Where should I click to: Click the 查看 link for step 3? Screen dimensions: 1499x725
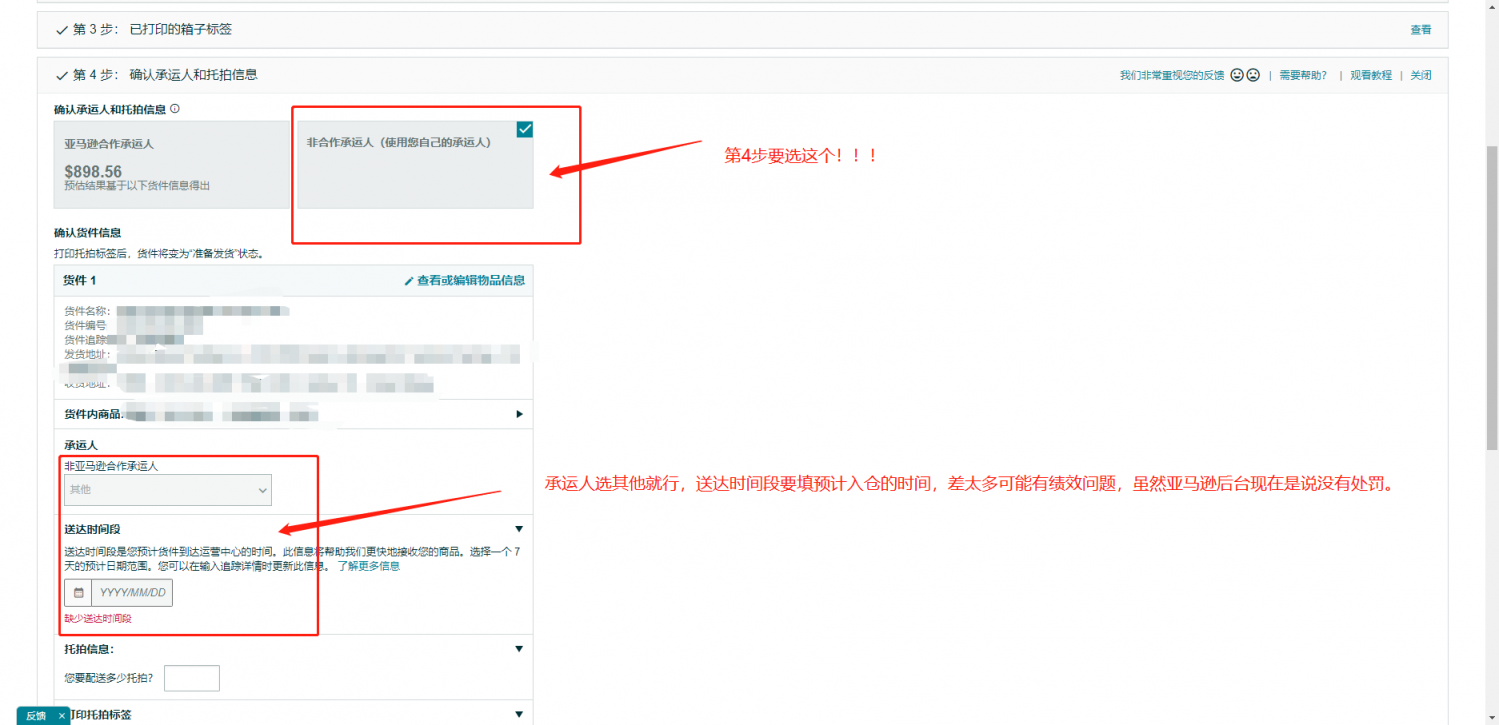pyautogui.click(x=1421, y=30)
